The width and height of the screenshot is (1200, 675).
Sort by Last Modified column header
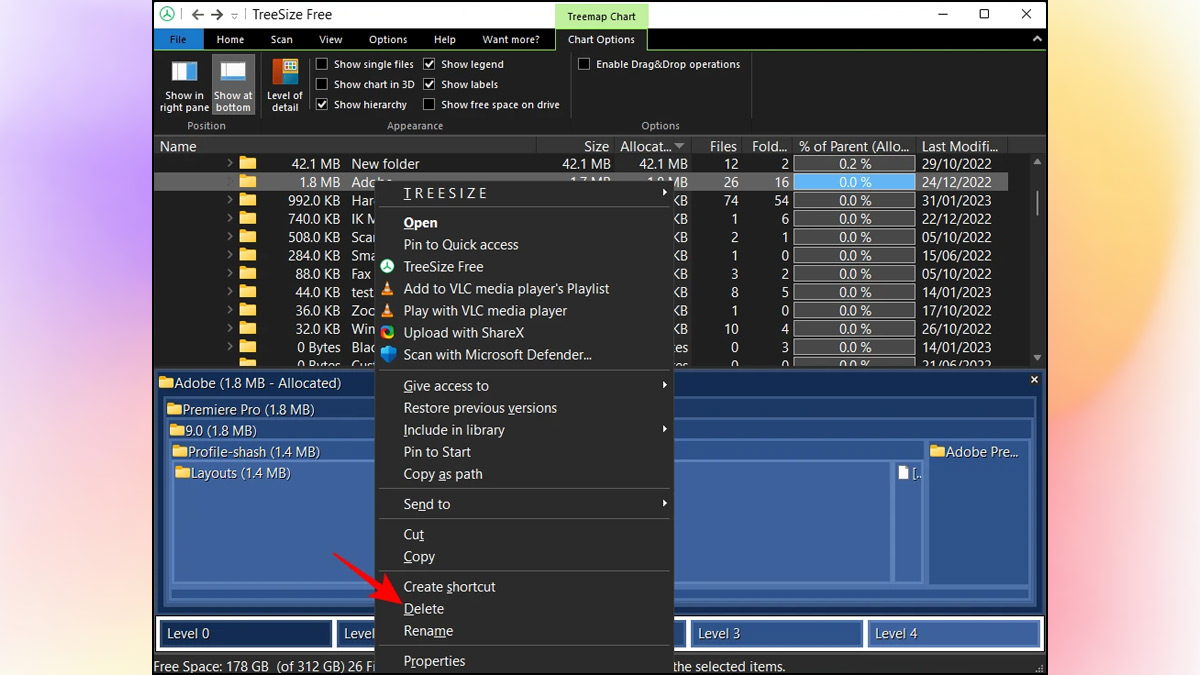click(959, 146)
